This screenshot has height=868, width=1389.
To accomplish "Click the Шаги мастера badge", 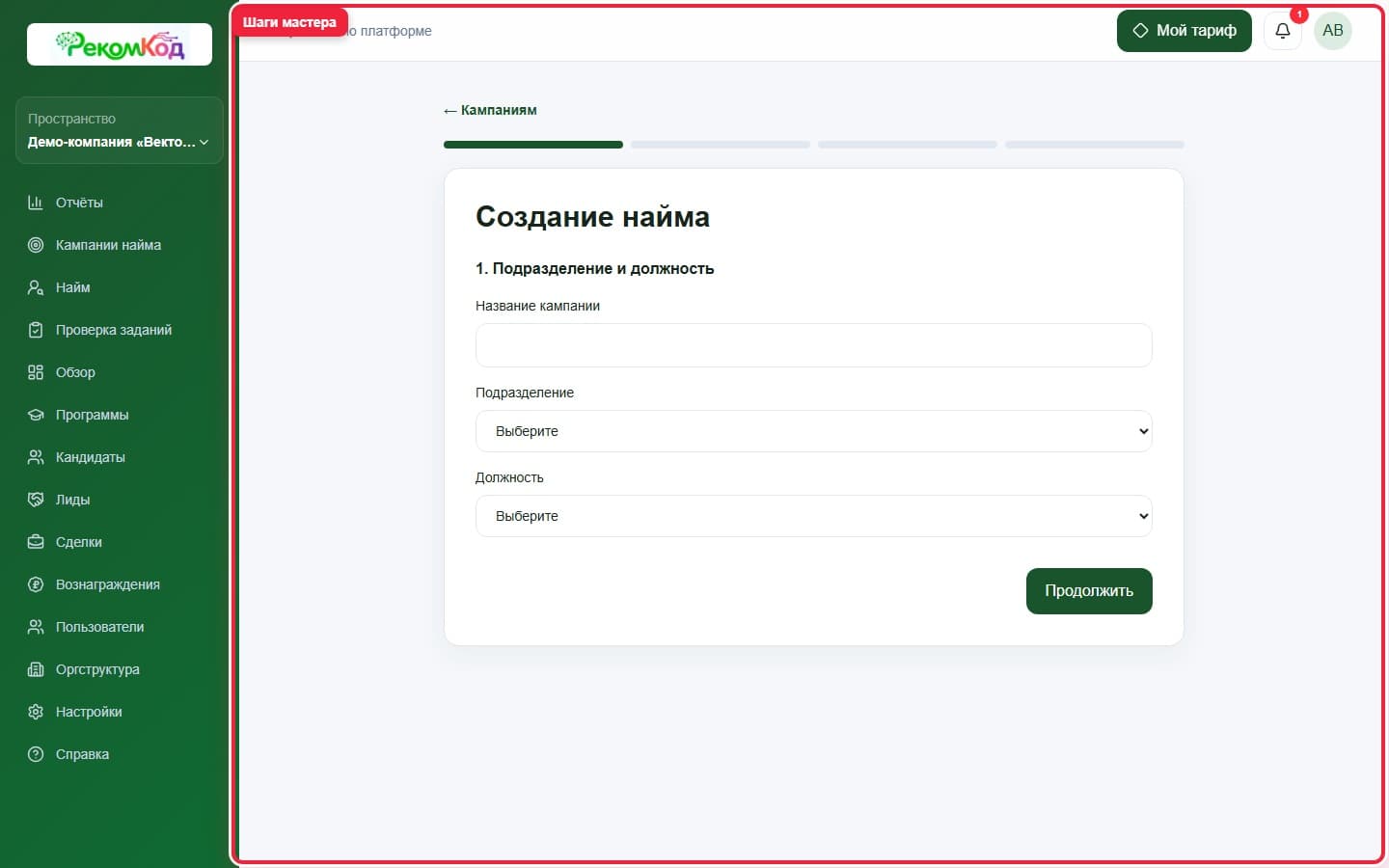I will (289, 22).
